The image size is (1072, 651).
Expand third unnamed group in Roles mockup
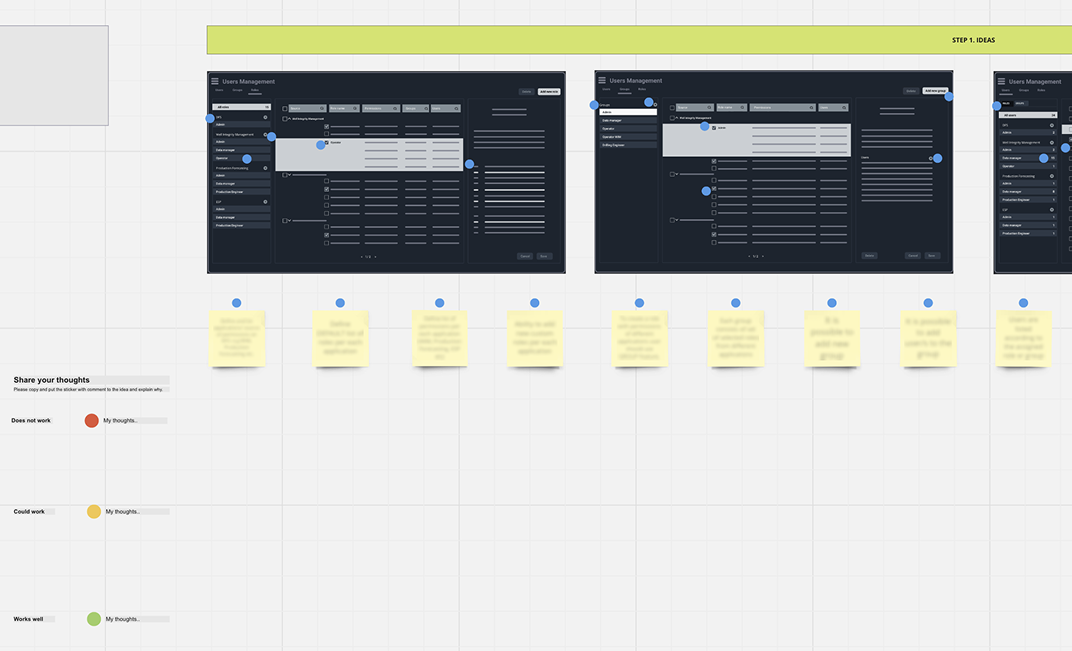tap(289, 220)
